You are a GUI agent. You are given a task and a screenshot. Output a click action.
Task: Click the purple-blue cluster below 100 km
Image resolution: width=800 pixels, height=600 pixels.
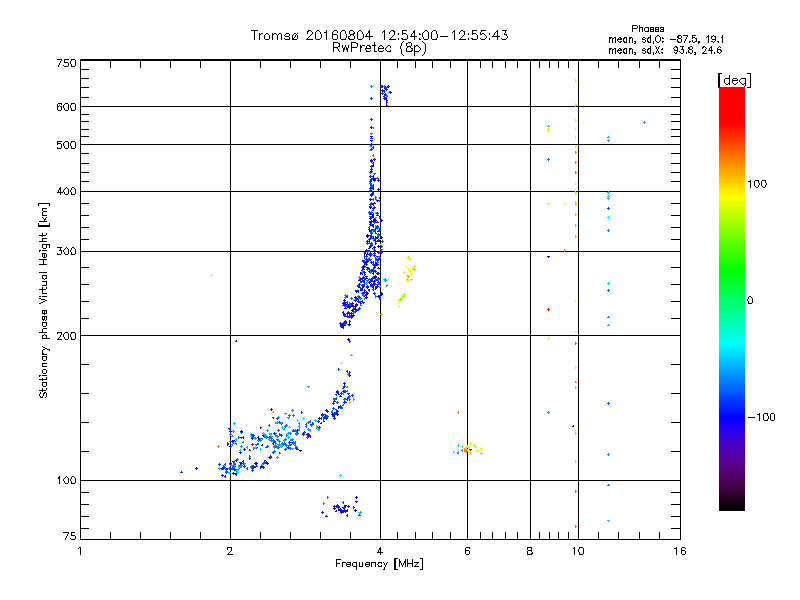(x=342, y=507)
